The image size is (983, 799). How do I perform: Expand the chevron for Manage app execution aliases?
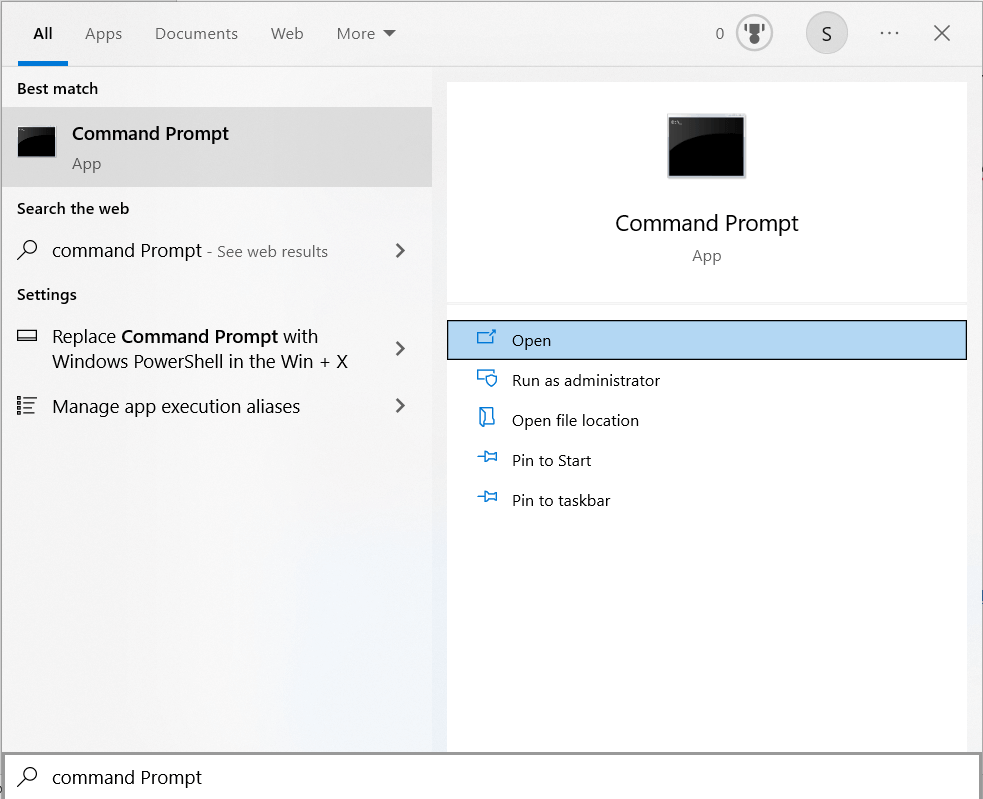(401, 406)
